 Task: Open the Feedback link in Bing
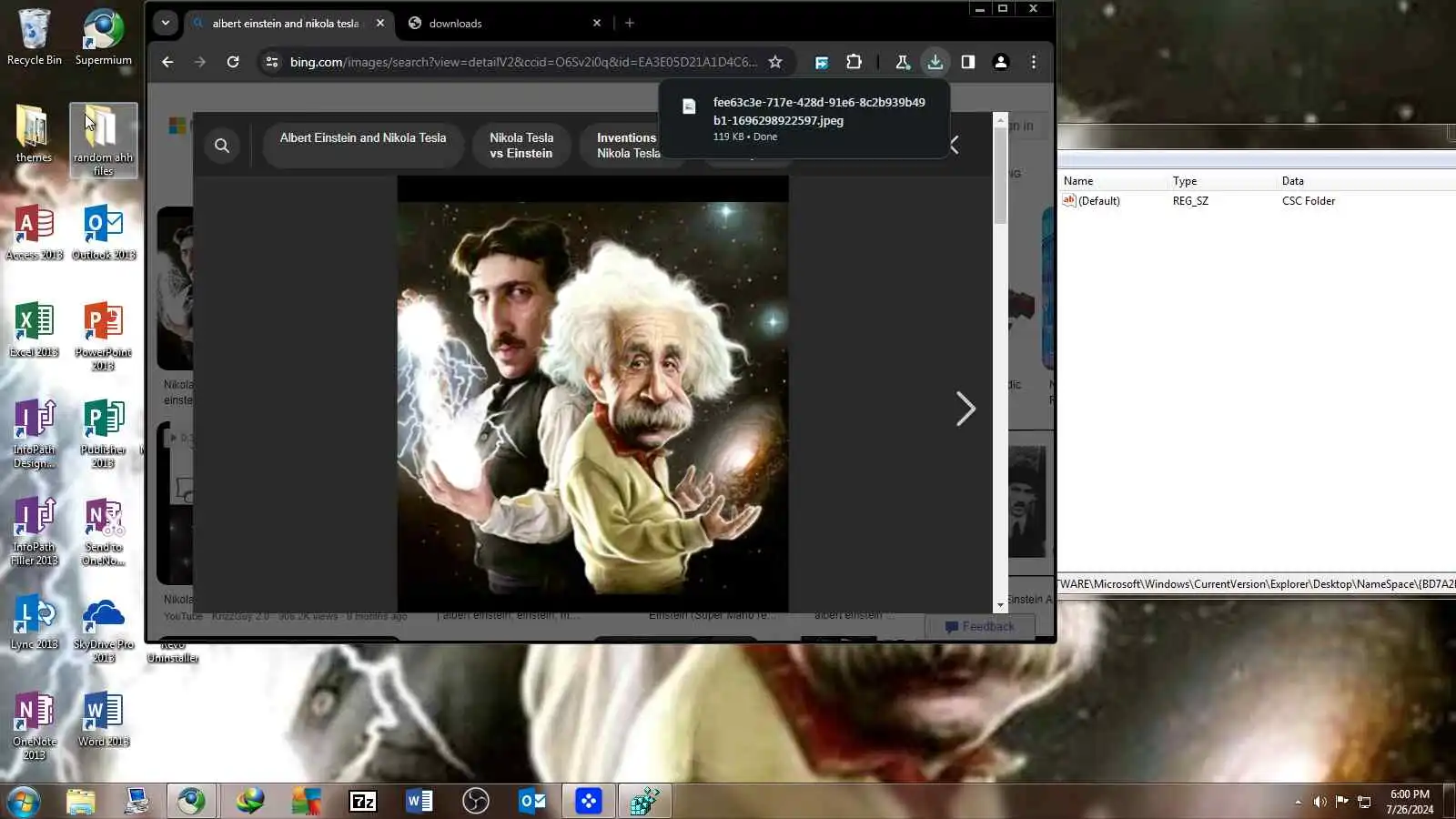point(979,626)
